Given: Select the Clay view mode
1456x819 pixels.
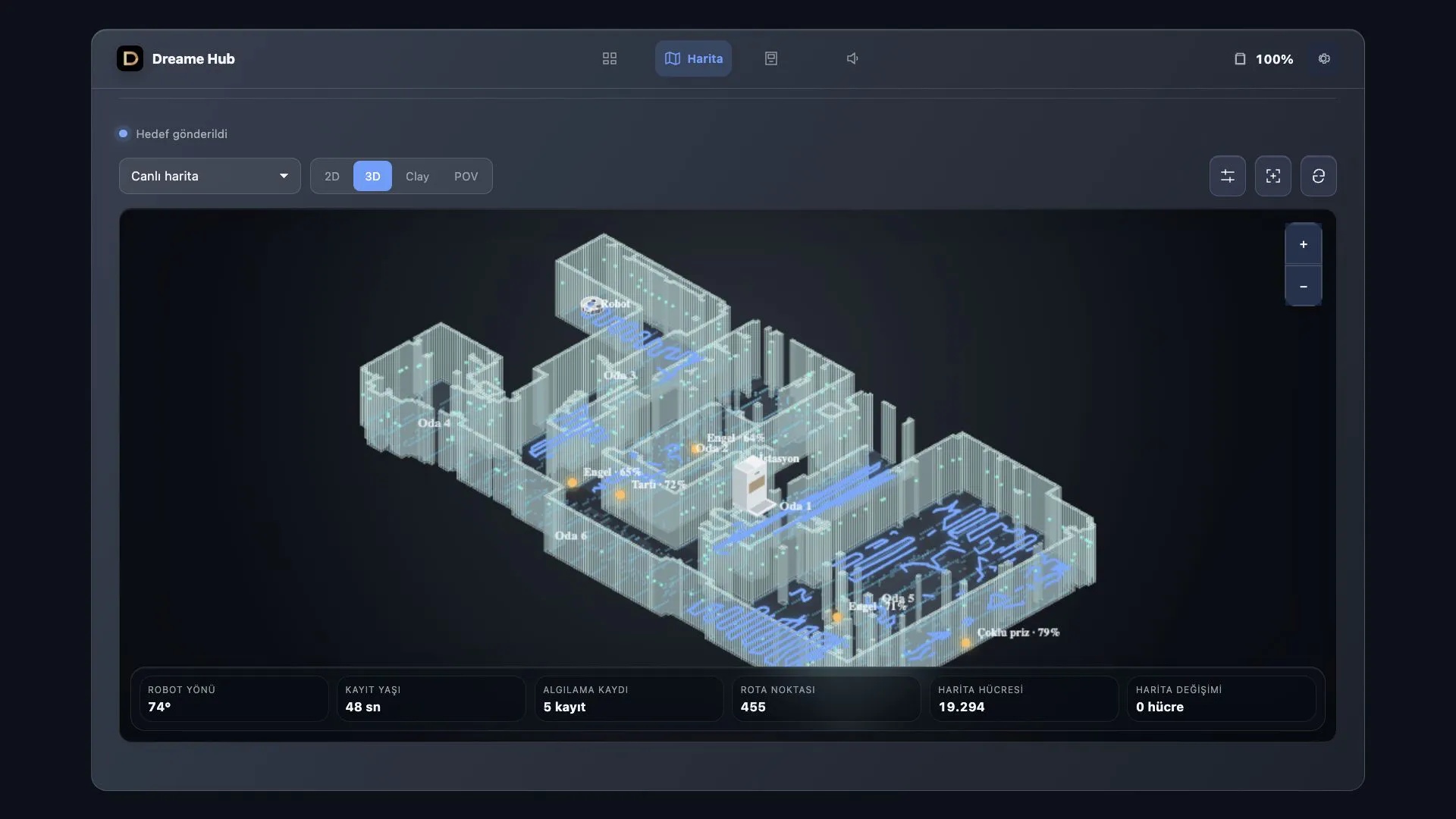Looking at the screenshot, I should click(x=417, y=176).
